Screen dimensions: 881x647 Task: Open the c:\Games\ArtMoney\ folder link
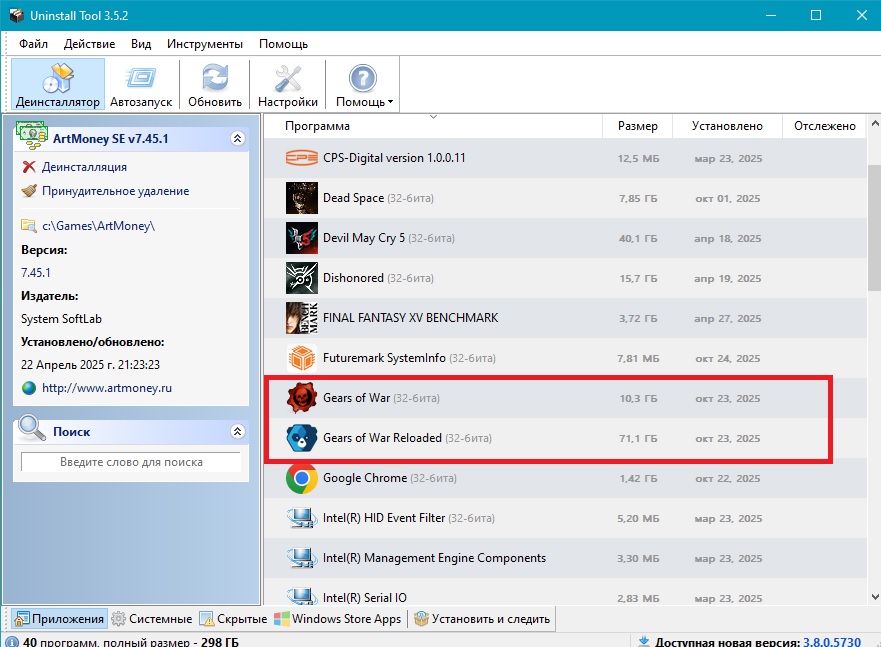(98, 226)
